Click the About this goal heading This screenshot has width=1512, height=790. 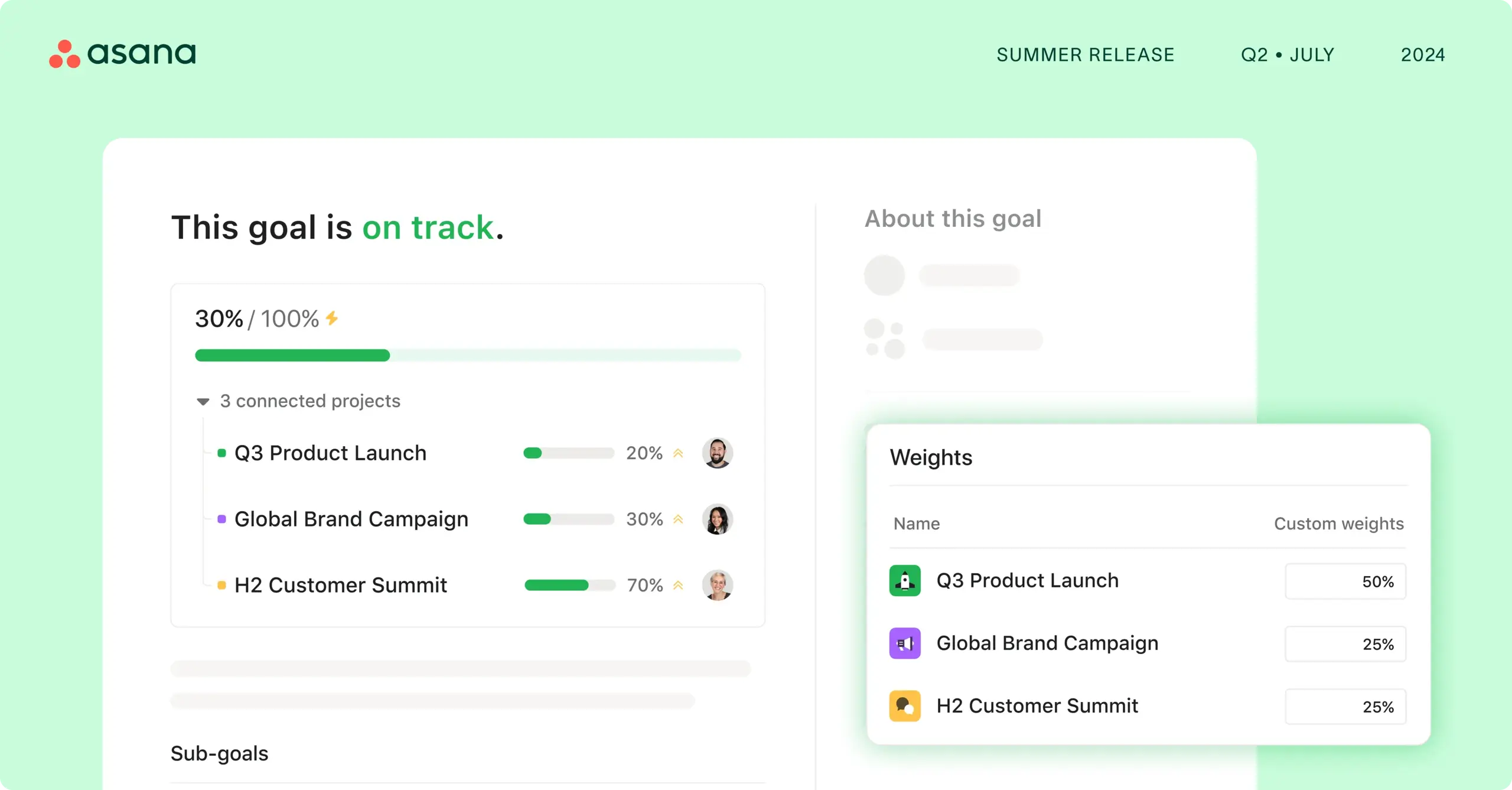click(x=953, y=219)
